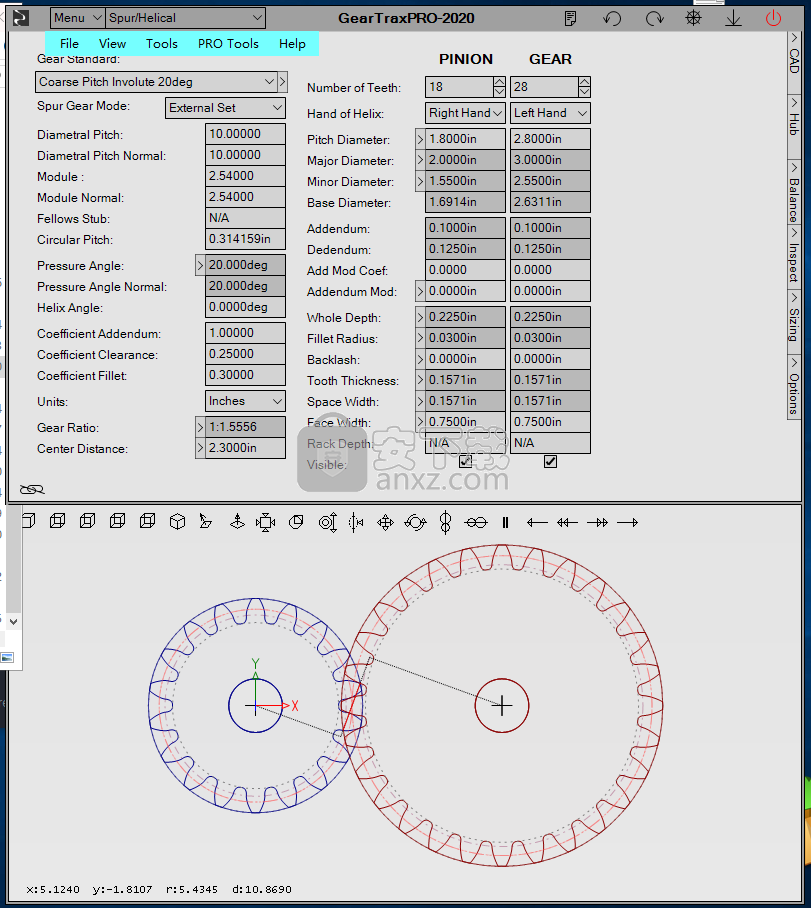Screen dimensions: 811x908
Task: Open the Help menu
Action: click(292, 44)
